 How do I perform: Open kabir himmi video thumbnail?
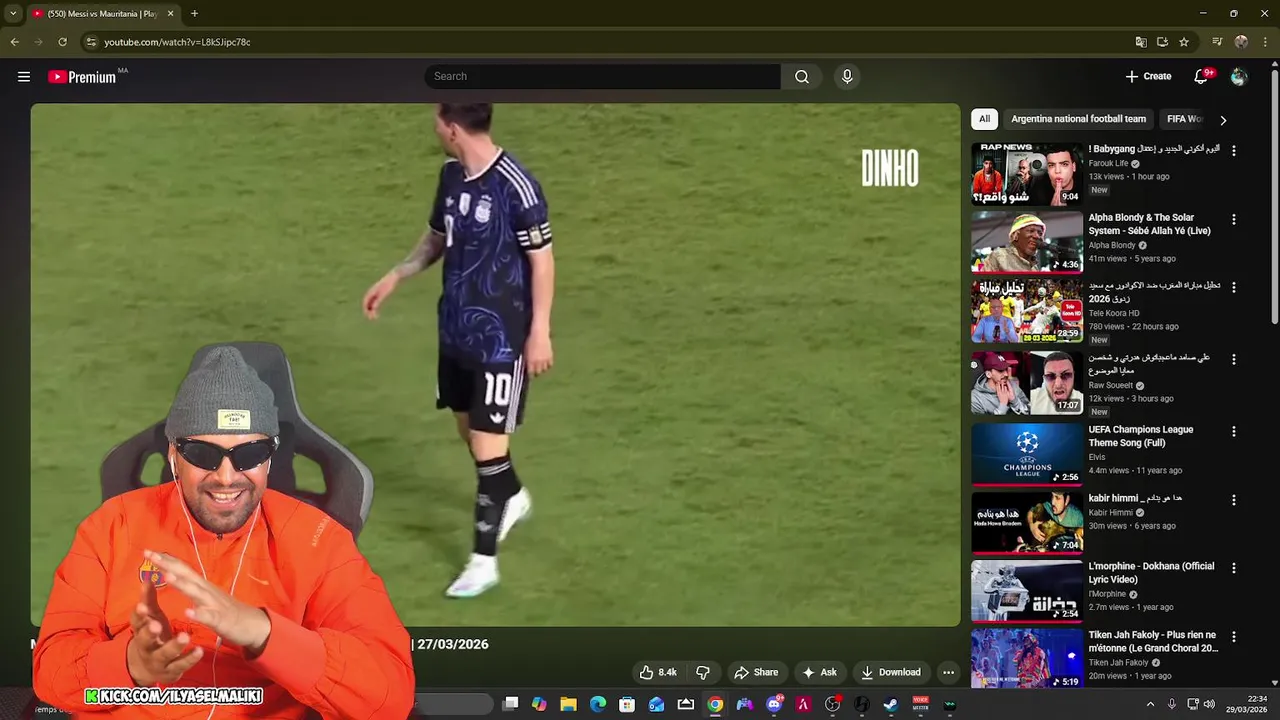(1027, 522)
